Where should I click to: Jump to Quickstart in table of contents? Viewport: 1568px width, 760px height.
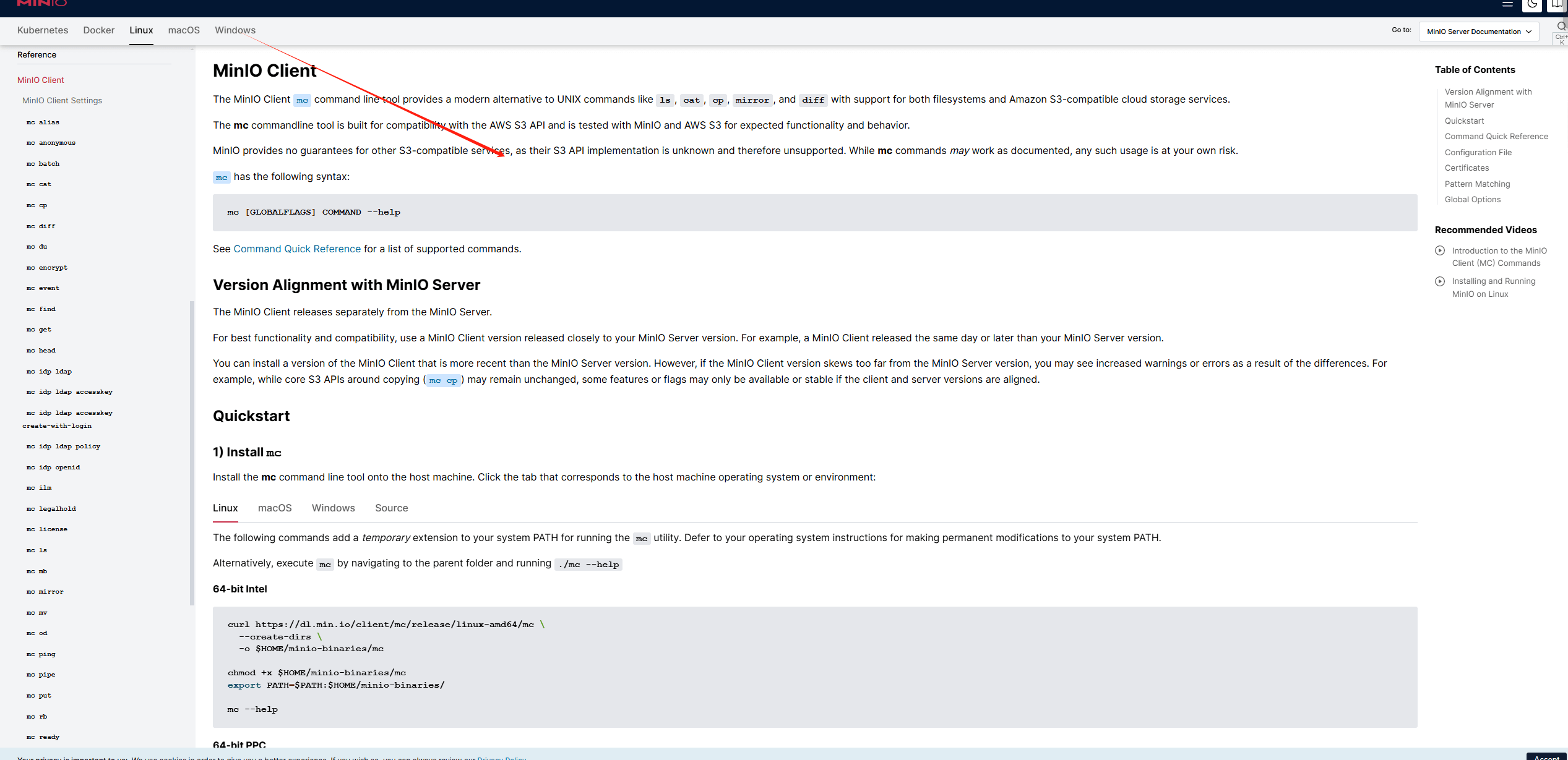pos(1464,121)
